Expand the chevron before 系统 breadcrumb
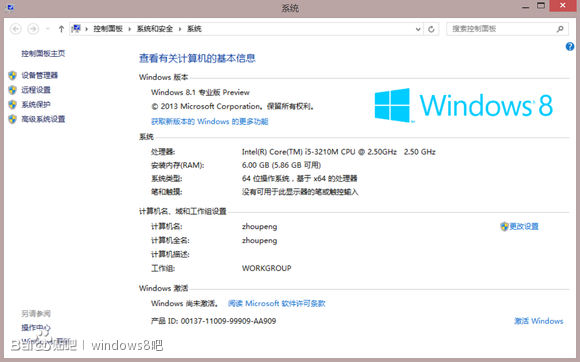The height and width of the screenshot is (362, 580). [180, 29]
